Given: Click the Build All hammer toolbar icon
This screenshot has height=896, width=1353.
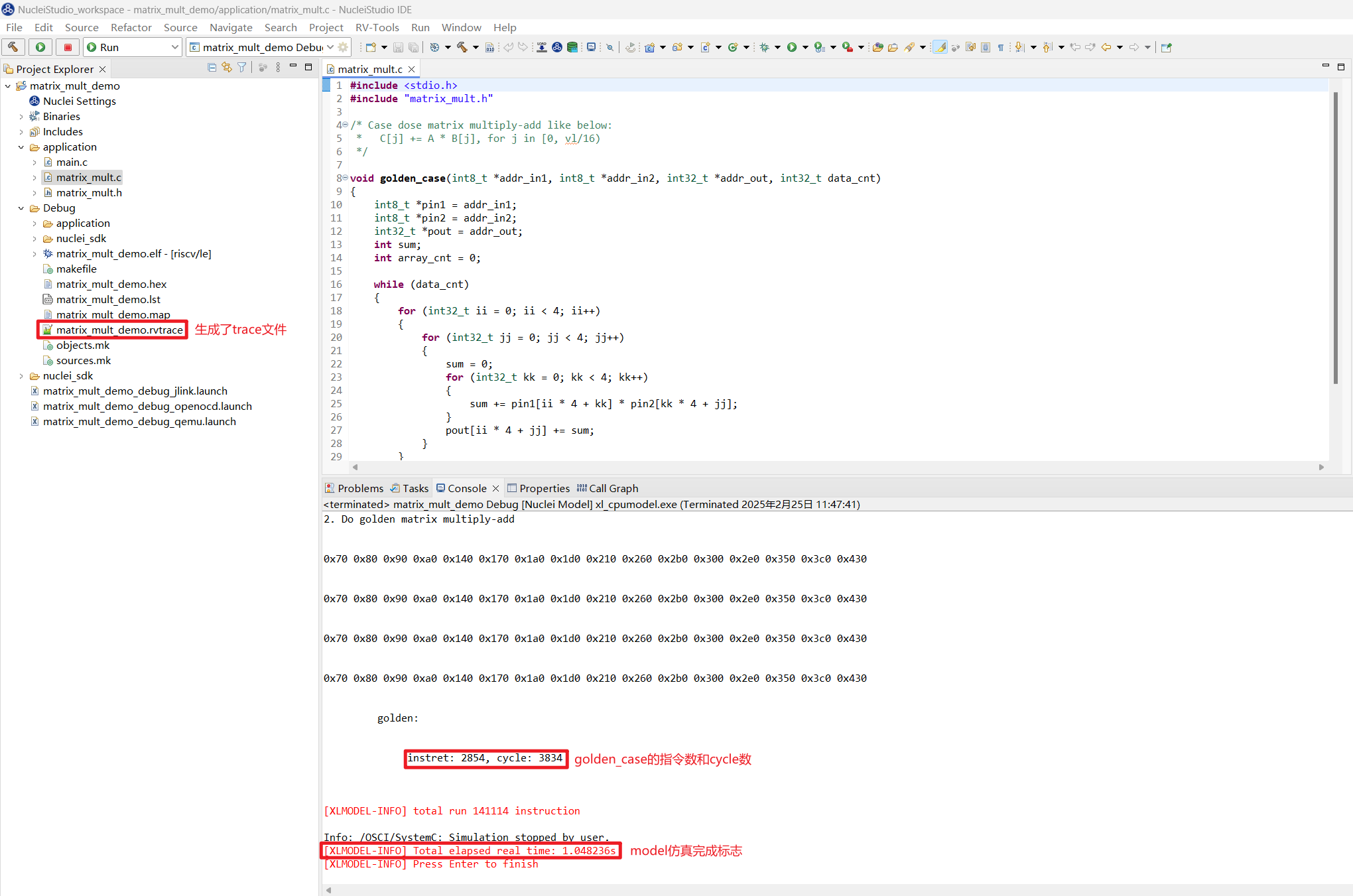Looking at the screenshot, I should coord(462,47).
